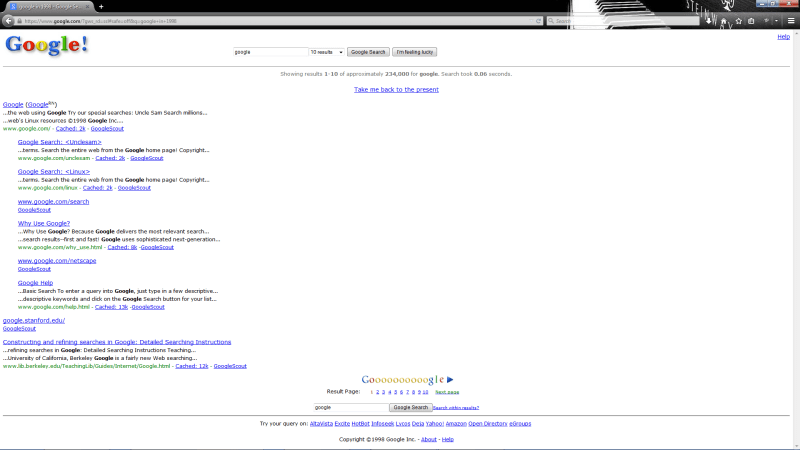Click the top Google query input field
The width and height of the screenshot is (800, 450).
pos(270,52)
